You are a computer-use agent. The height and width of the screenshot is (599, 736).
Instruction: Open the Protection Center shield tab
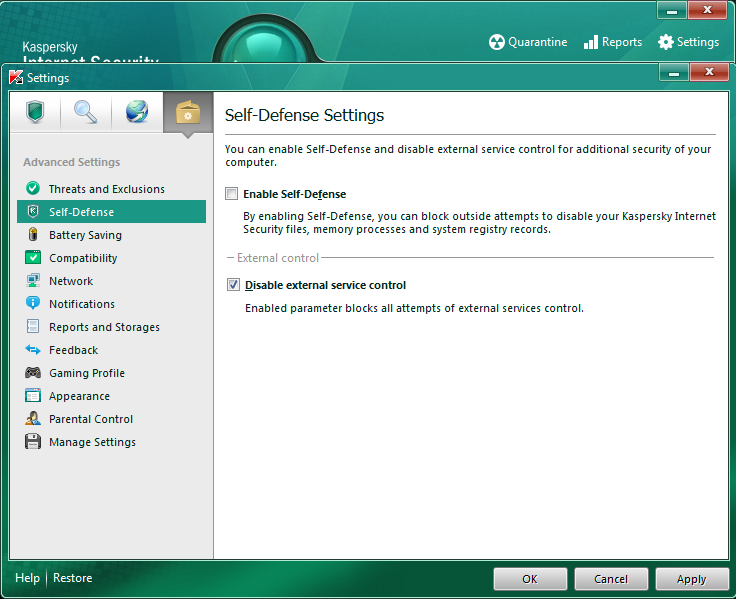[35, 112]
